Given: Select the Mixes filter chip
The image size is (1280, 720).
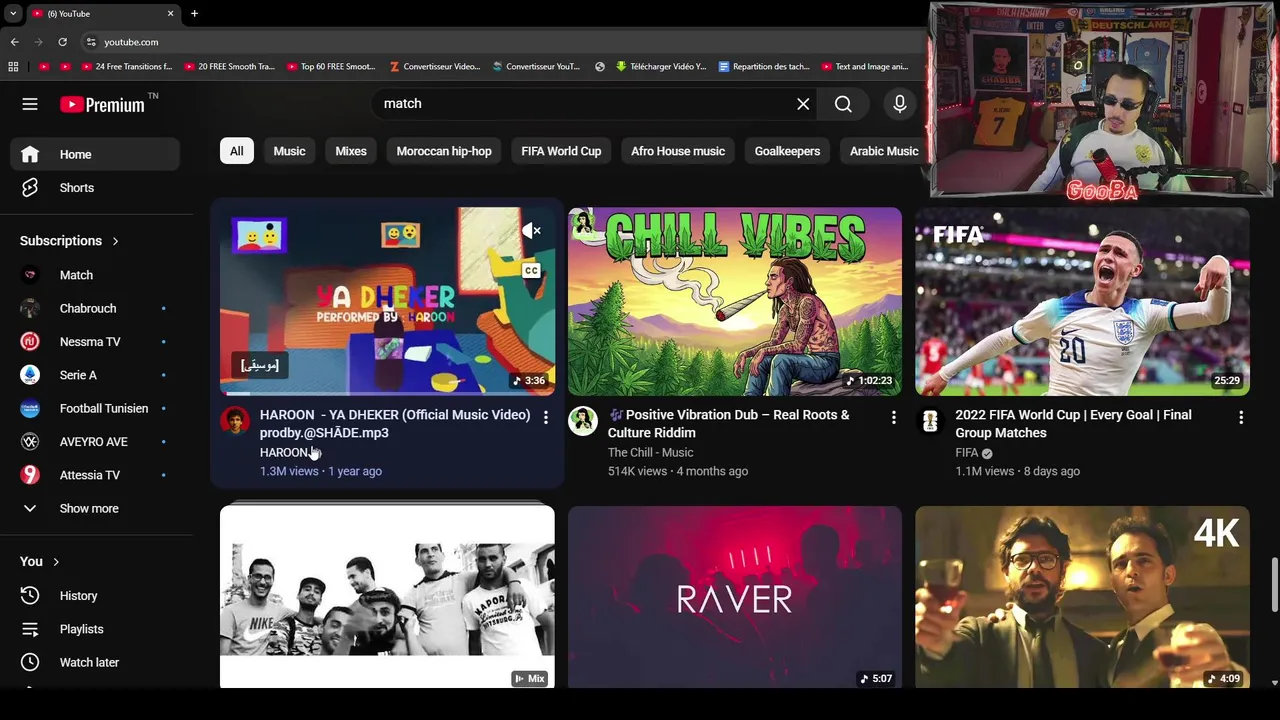Looking at the screenshot, I should coord(351,151).
